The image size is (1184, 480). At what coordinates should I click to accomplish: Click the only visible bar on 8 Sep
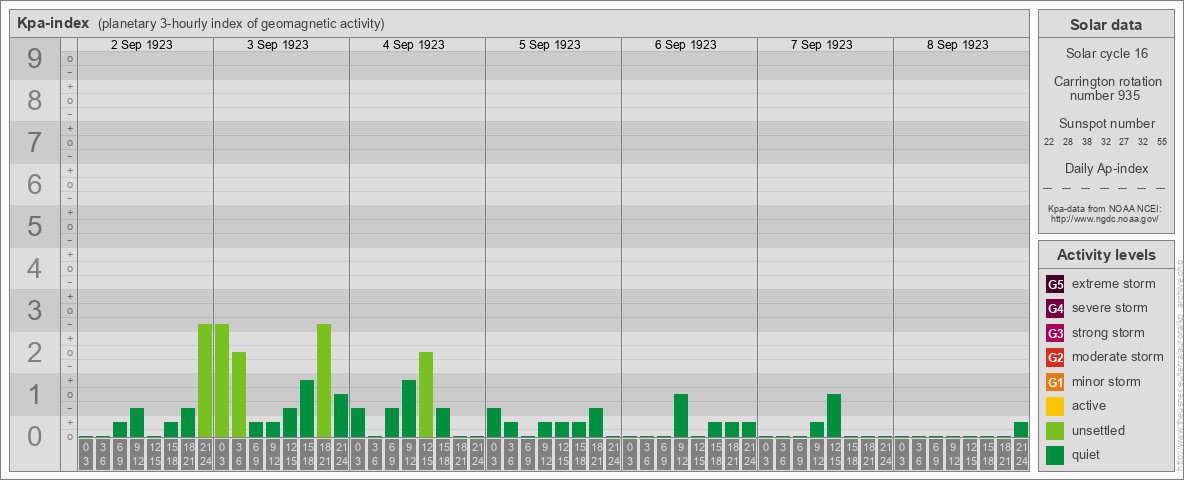[x=1020, y=429]
